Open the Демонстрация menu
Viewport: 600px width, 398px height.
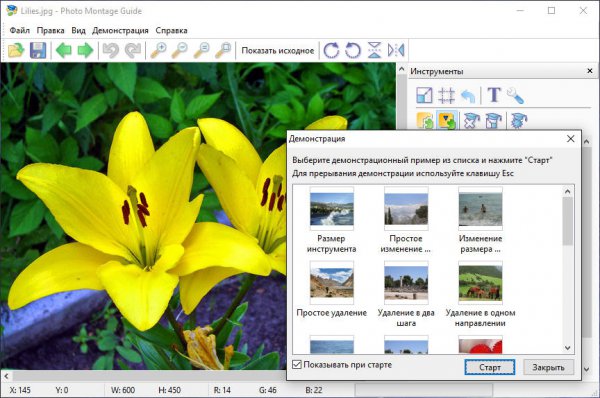(120, 30)
